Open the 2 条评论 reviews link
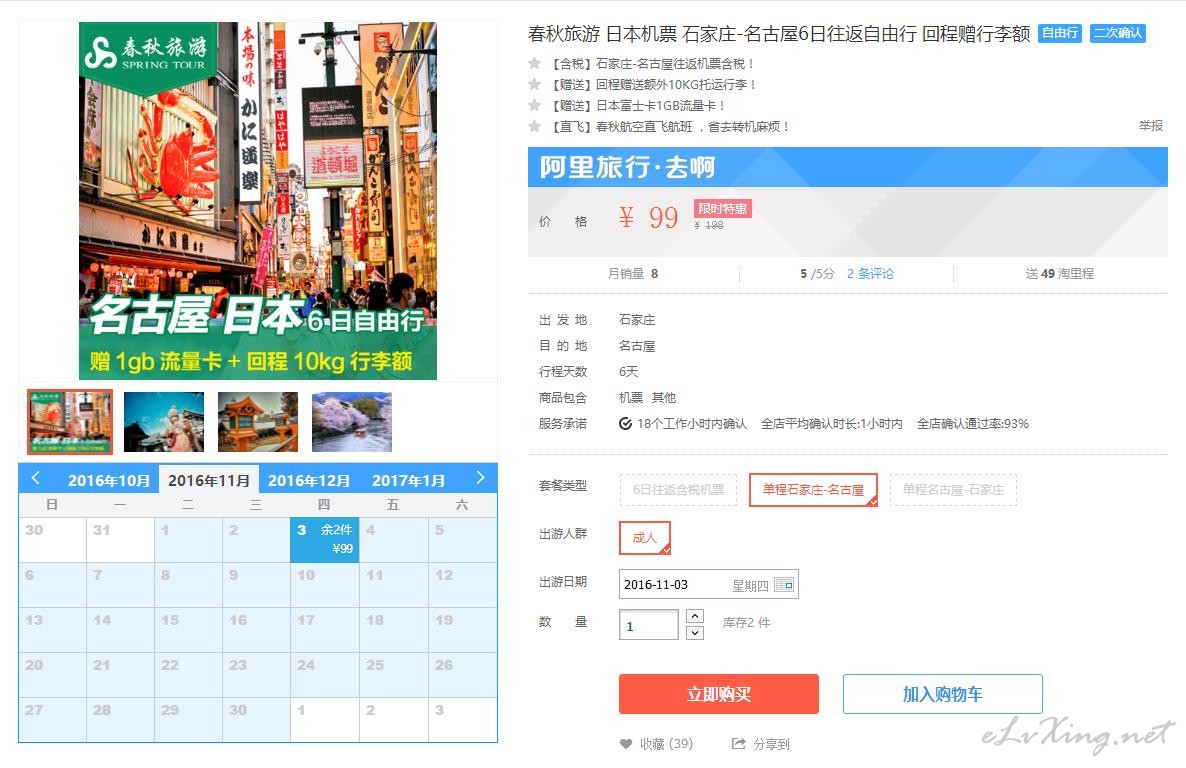Viewport: 1186px width, 768px height. point(870,274)
